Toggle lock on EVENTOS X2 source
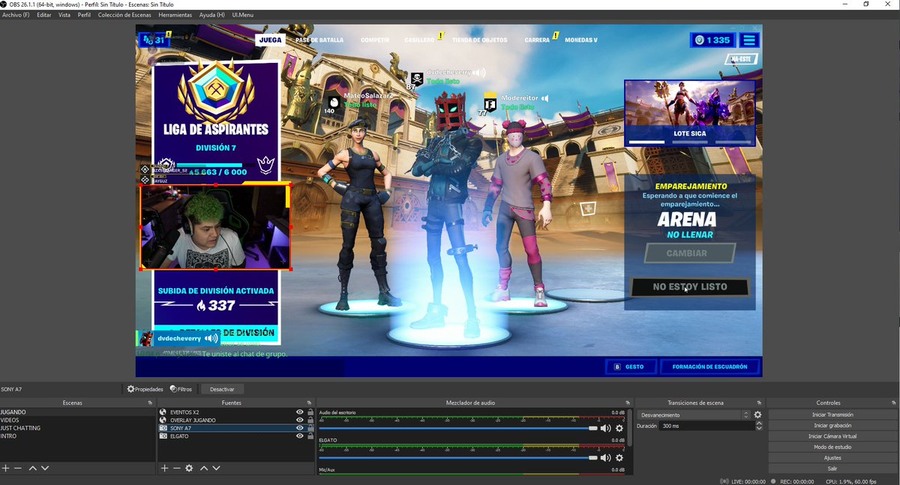This screenshot has width=900, height=485. tap(311, 412)
